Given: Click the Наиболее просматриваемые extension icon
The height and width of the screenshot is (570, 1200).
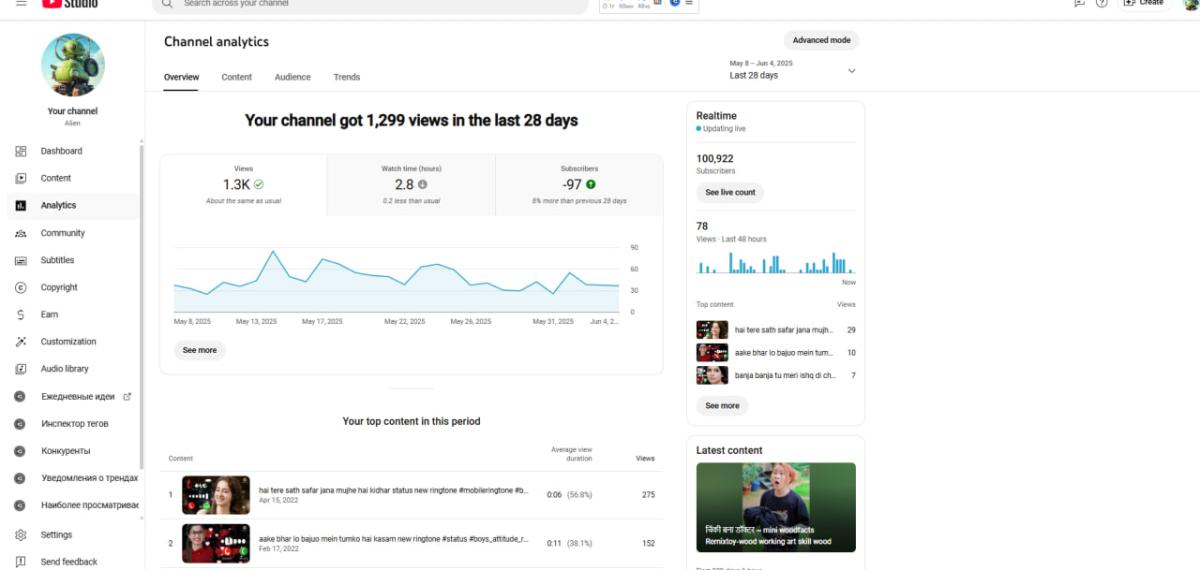Looking at the screenshot, I should (x=21, y=505).
